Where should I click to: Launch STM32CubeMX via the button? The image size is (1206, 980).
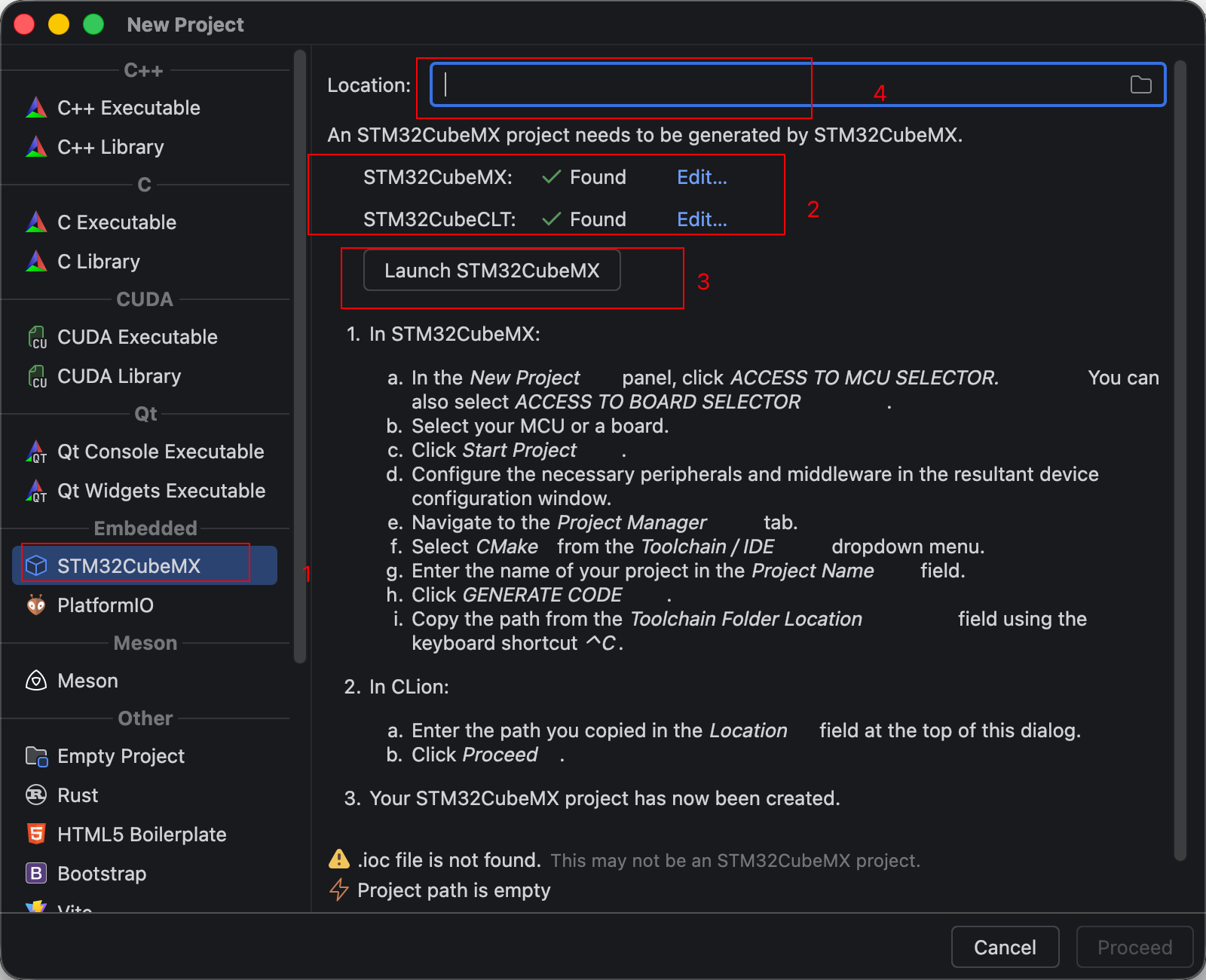[x=492, y=270]
